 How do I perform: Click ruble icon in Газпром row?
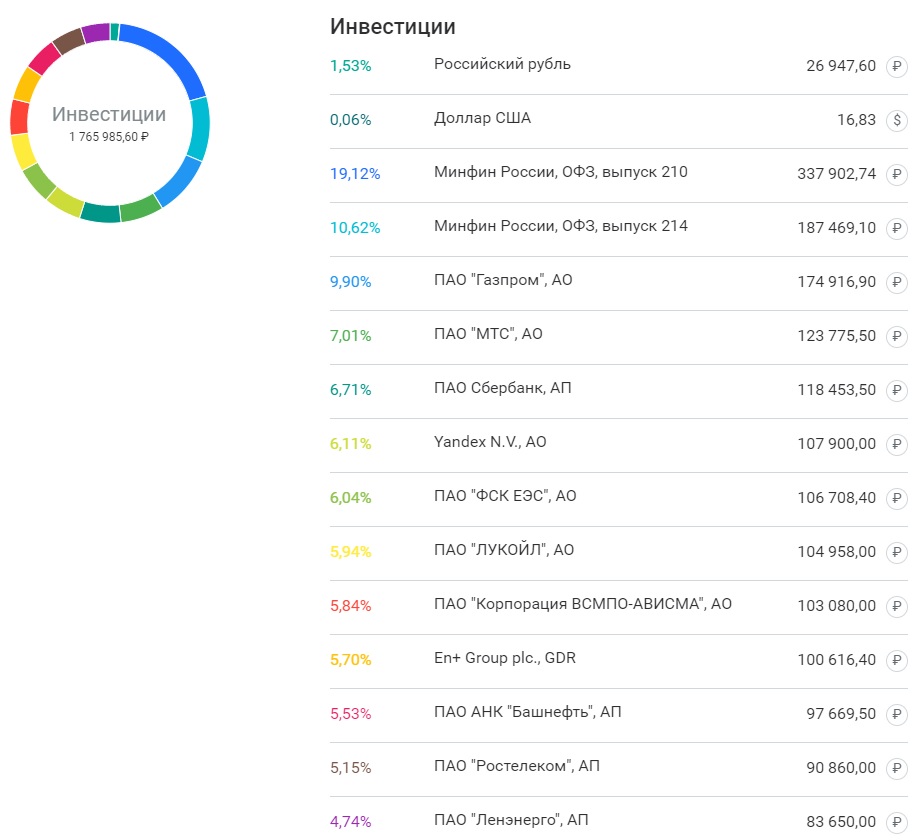(897, 283)
